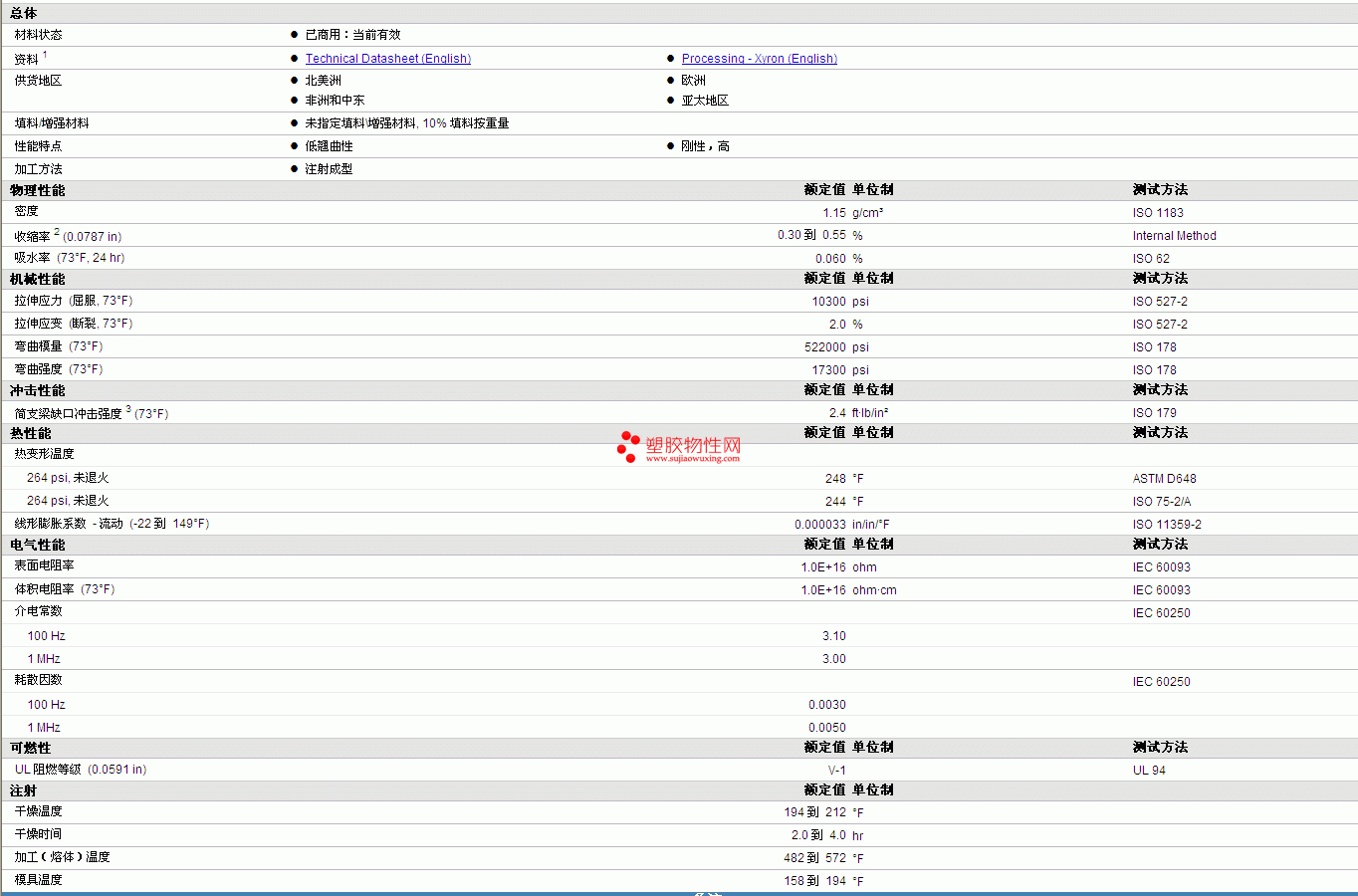
Task: Click the expansion value 0.000033
Action: click(x=820, y=525)
